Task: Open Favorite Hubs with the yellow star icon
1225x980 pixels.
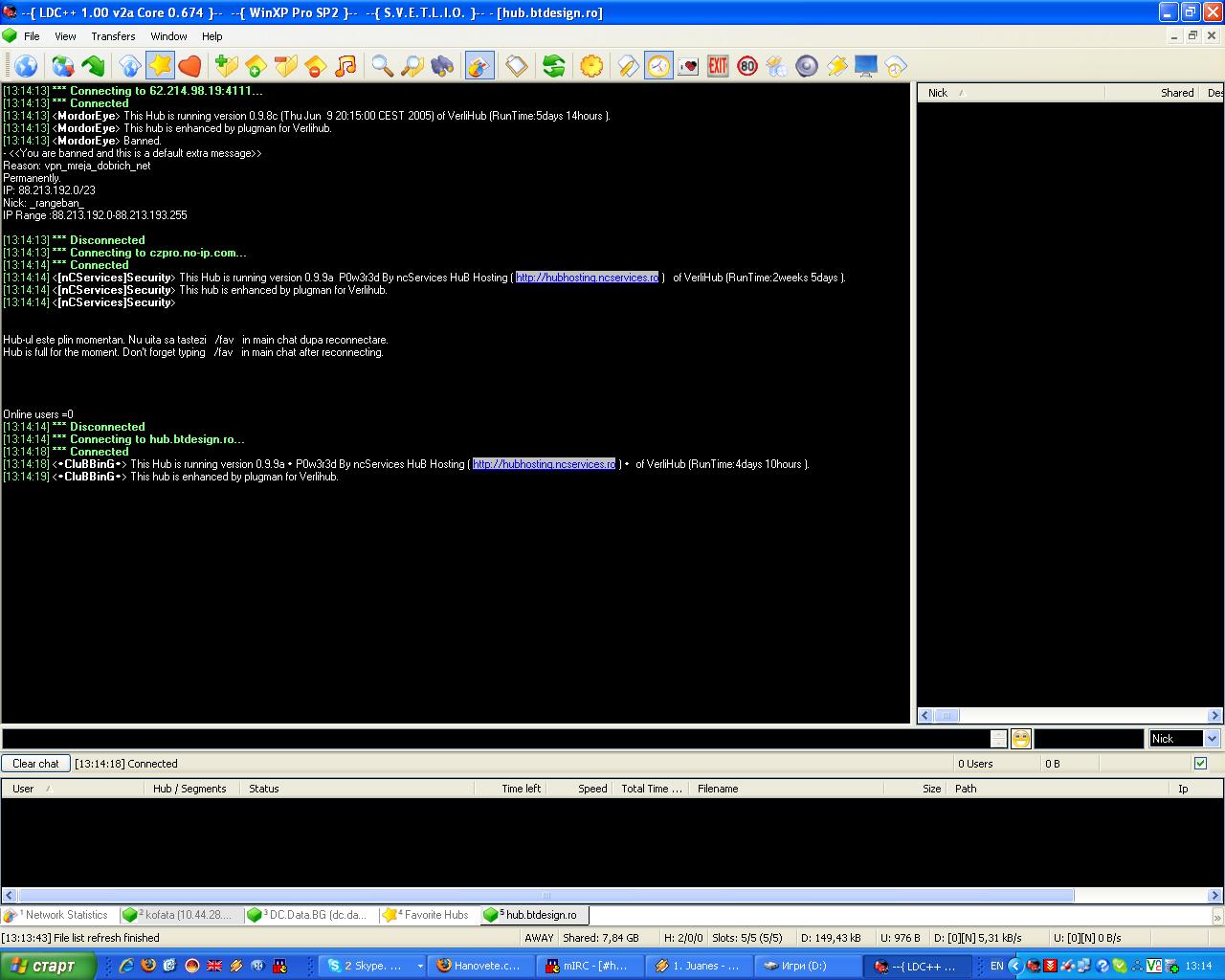Action: click(x=160, y=65)
